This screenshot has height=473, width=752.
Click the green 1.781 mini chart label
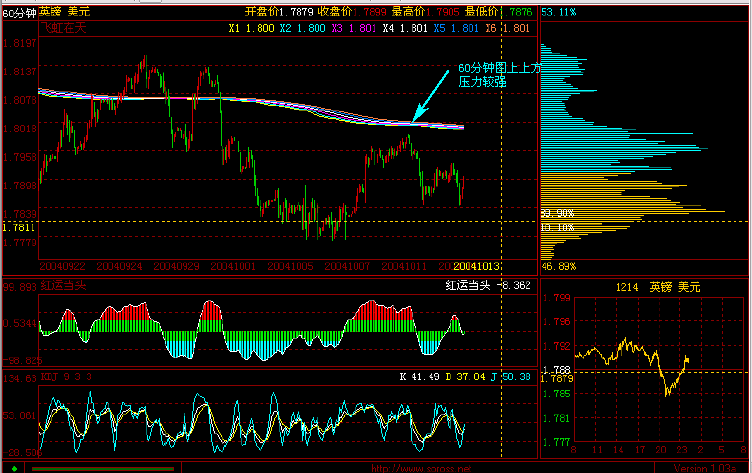(x=557, y=418)
